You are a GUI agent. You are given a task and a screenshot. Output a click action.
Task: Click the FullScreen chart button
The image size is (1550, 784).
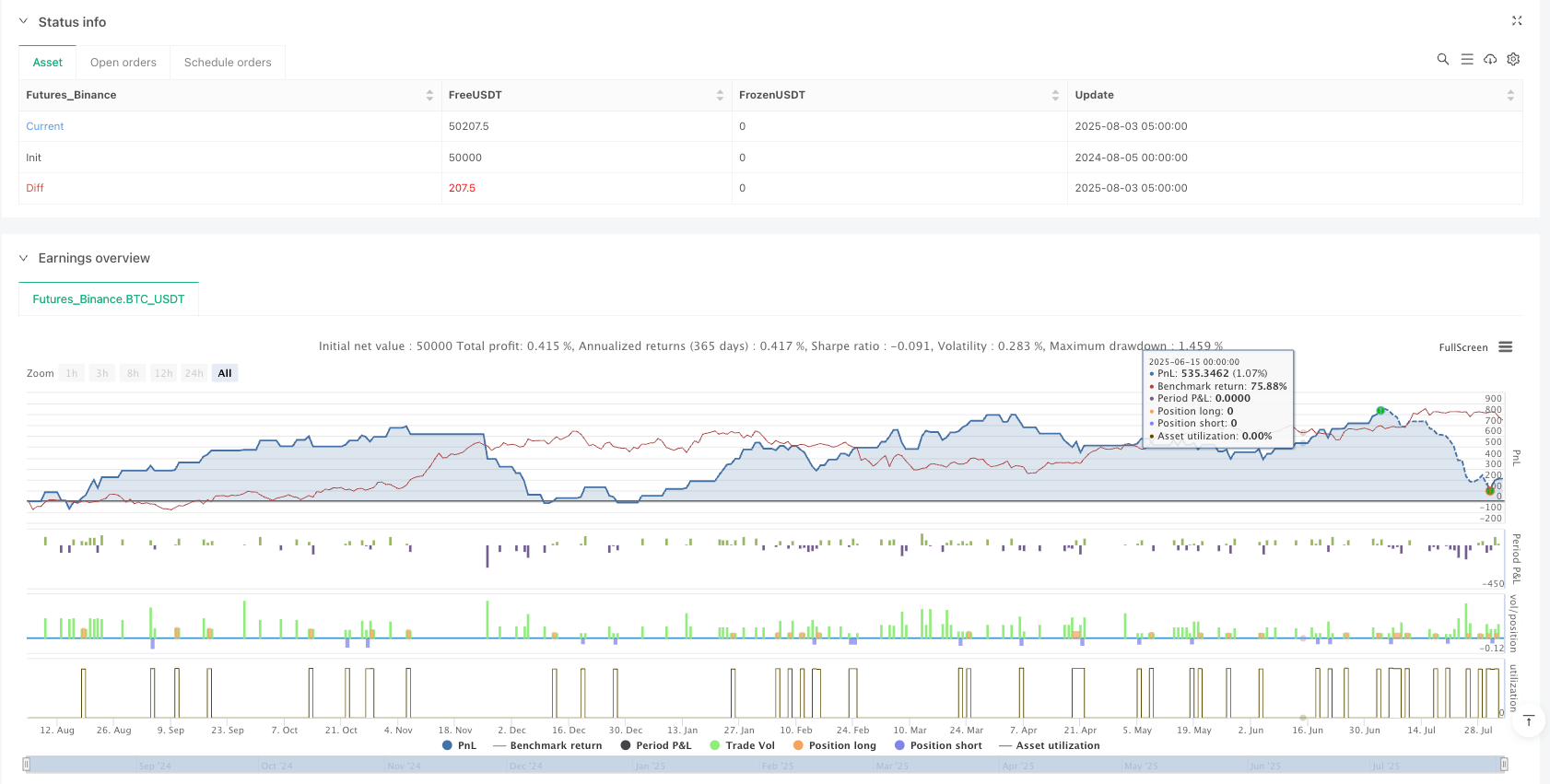coord(1462,347)
